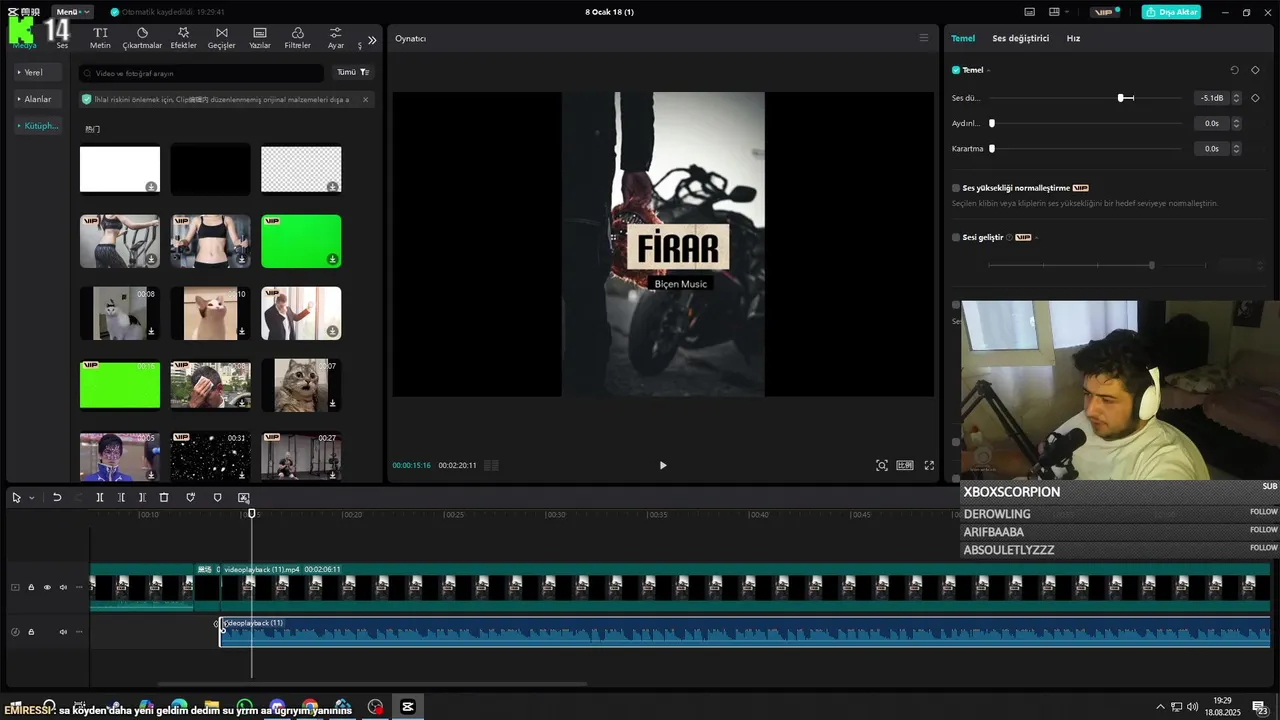Switch to the Hız speed tab
The image size is (1280, 720).
[x=1073, y=38]
